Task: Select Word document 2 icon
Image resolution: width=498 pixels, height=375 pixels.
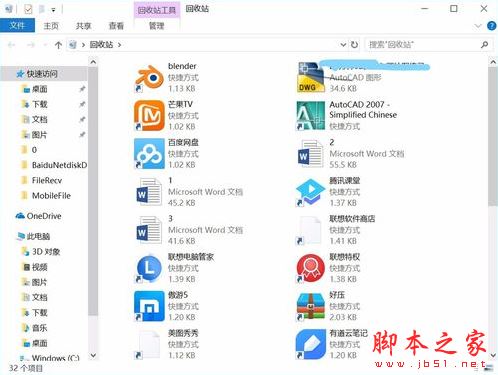Action: [310, 154]
